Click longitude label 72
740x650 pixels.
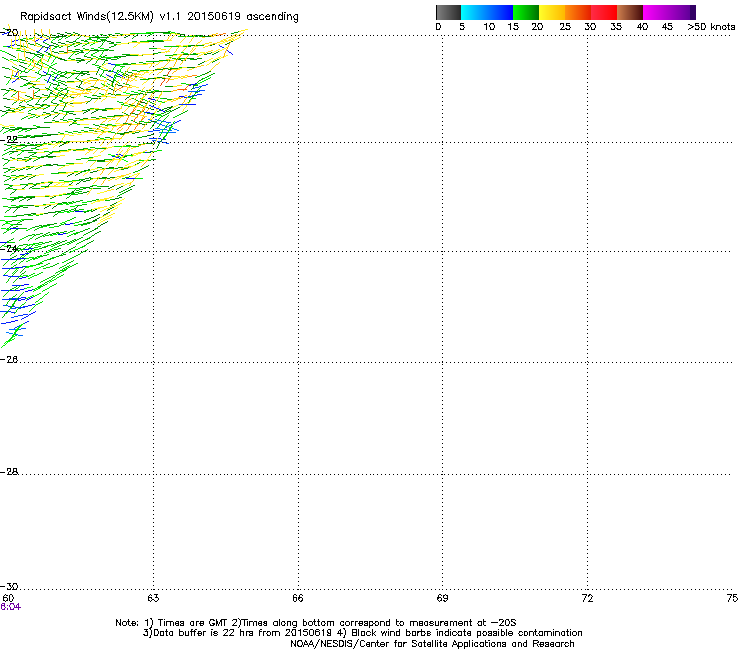tap(588, 598)
